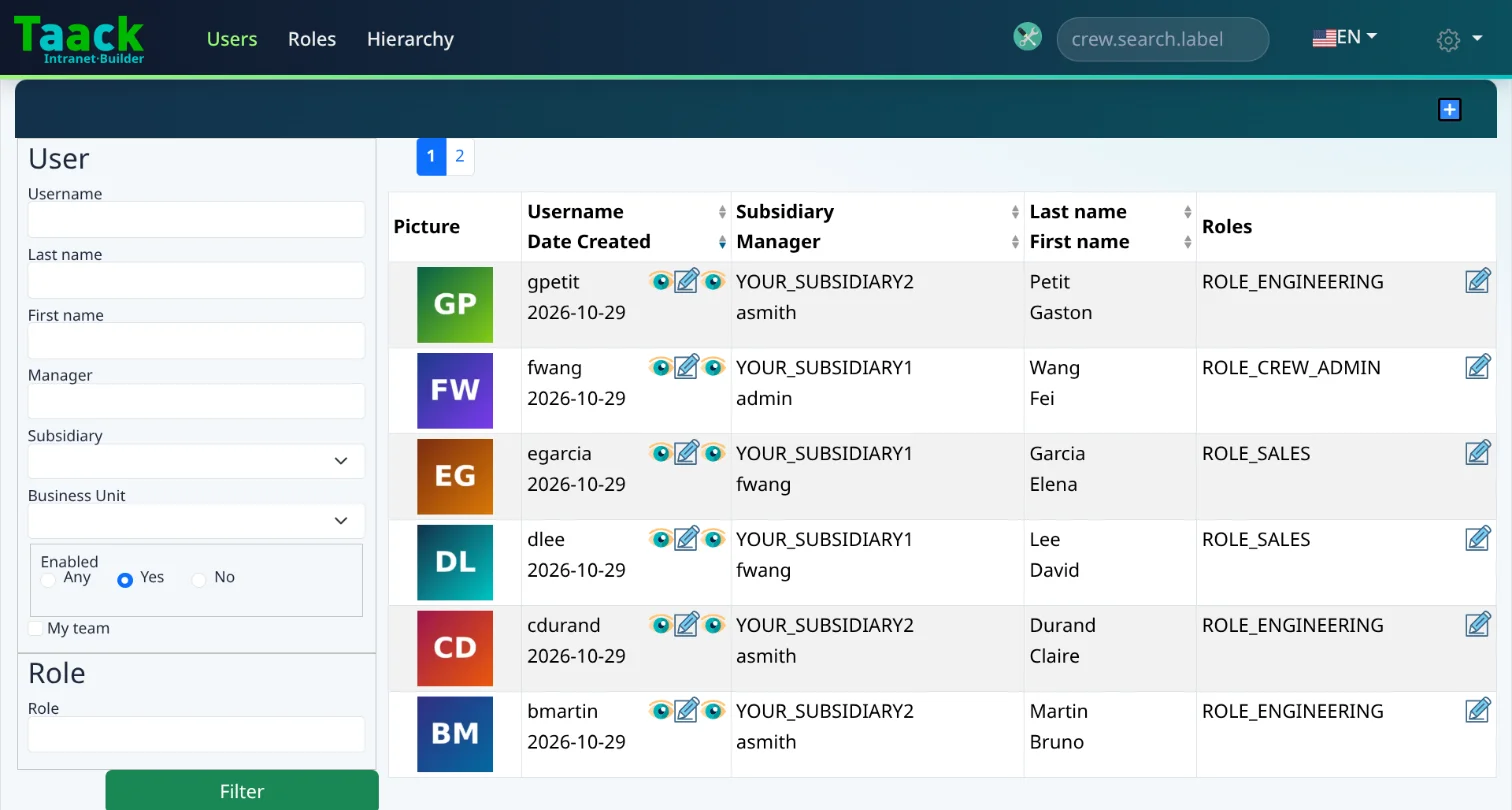
Task: Open the Subsidiary dropdown
Action: (196, 461)
